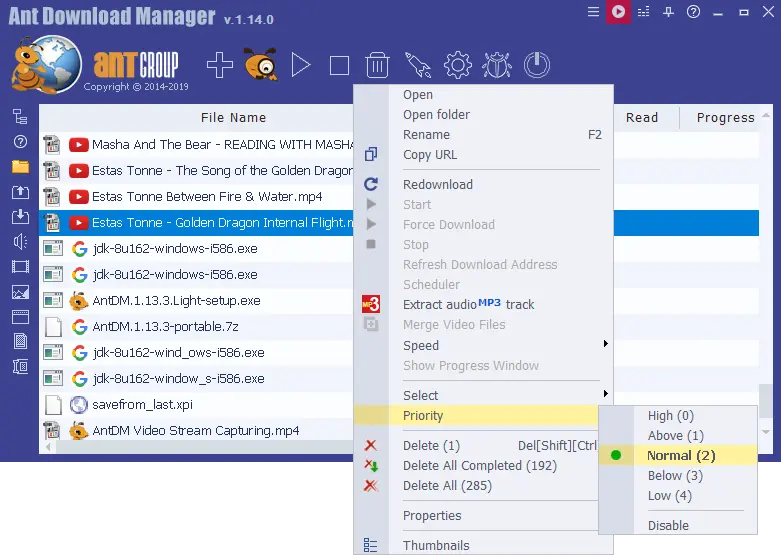Click the stop square toolbar icon

coord(339,65)
